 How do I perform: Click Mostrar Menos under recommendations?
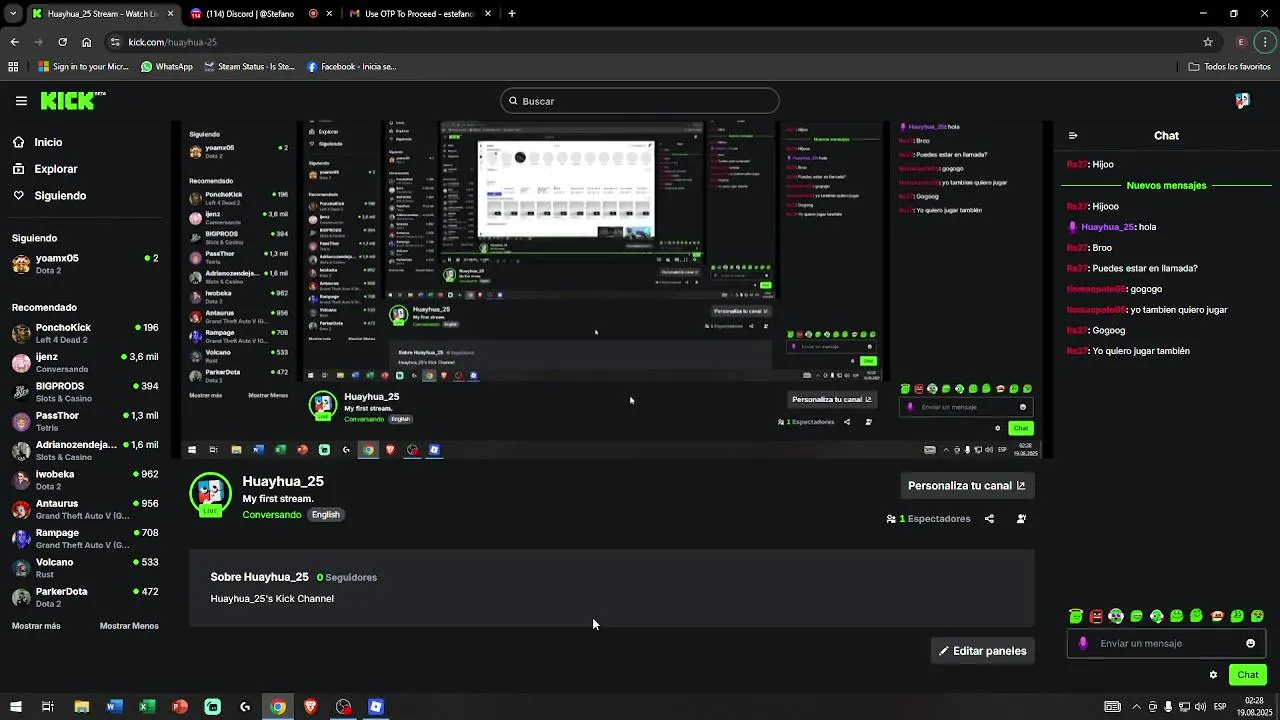(129, 626)
